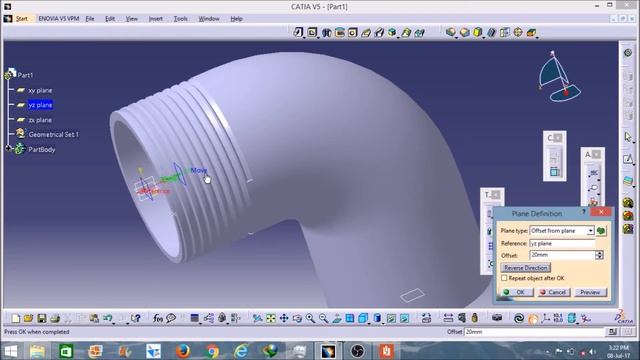Click the Windows Start button
Screen dimensions: 640x360
tap(11, 351)
